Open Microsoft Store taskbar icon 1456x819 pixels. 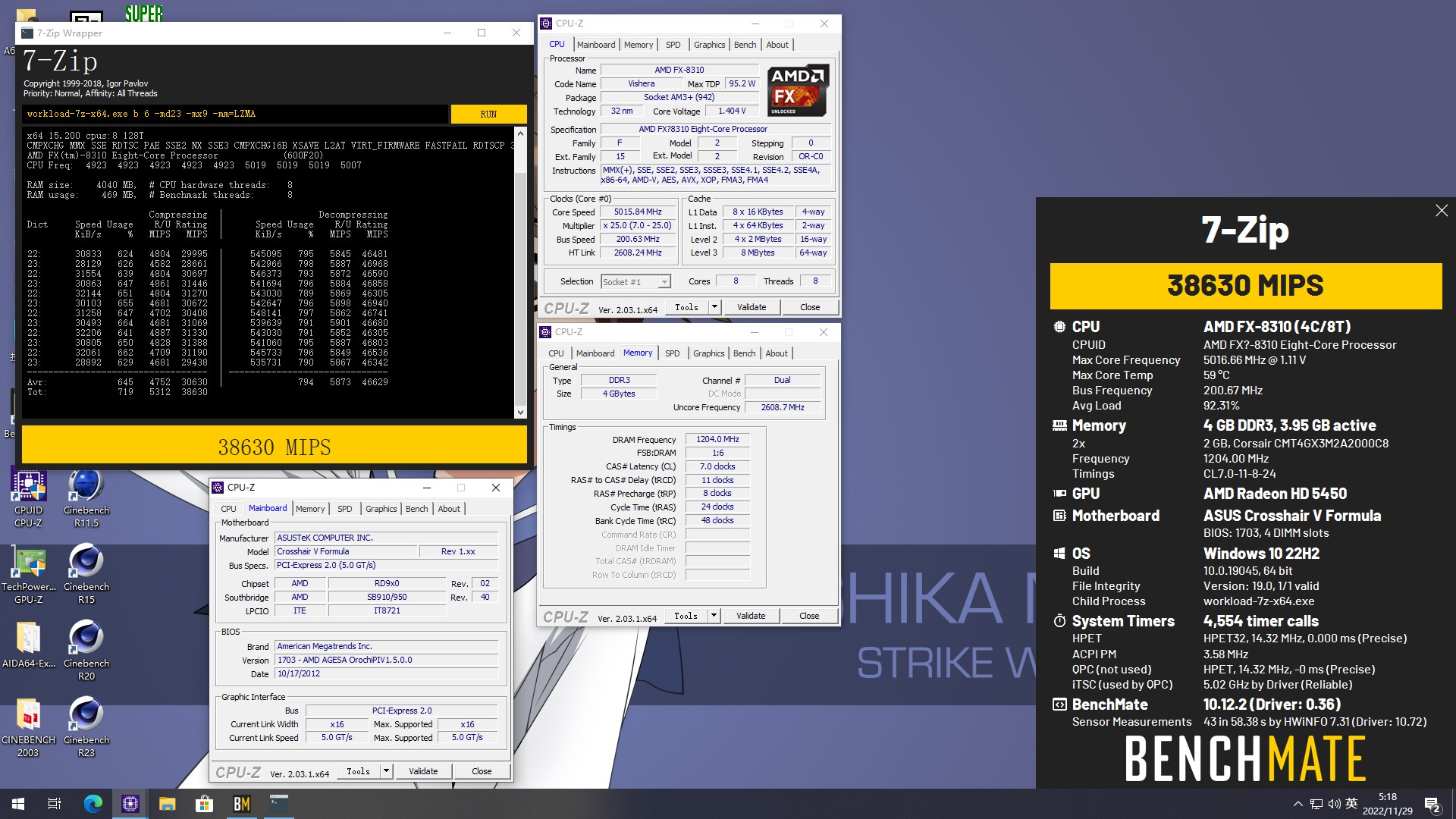(x=205, y=804)
